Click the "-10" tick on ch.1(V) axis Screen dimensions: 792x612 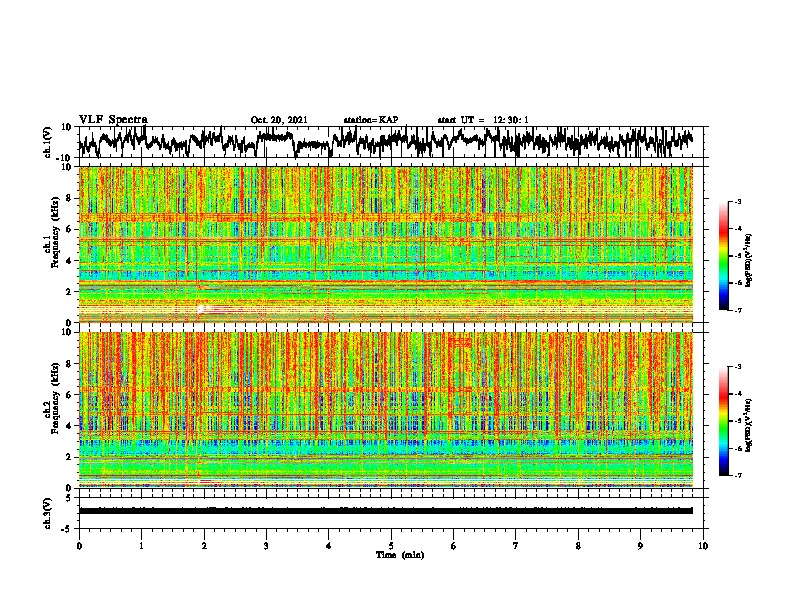65,158
